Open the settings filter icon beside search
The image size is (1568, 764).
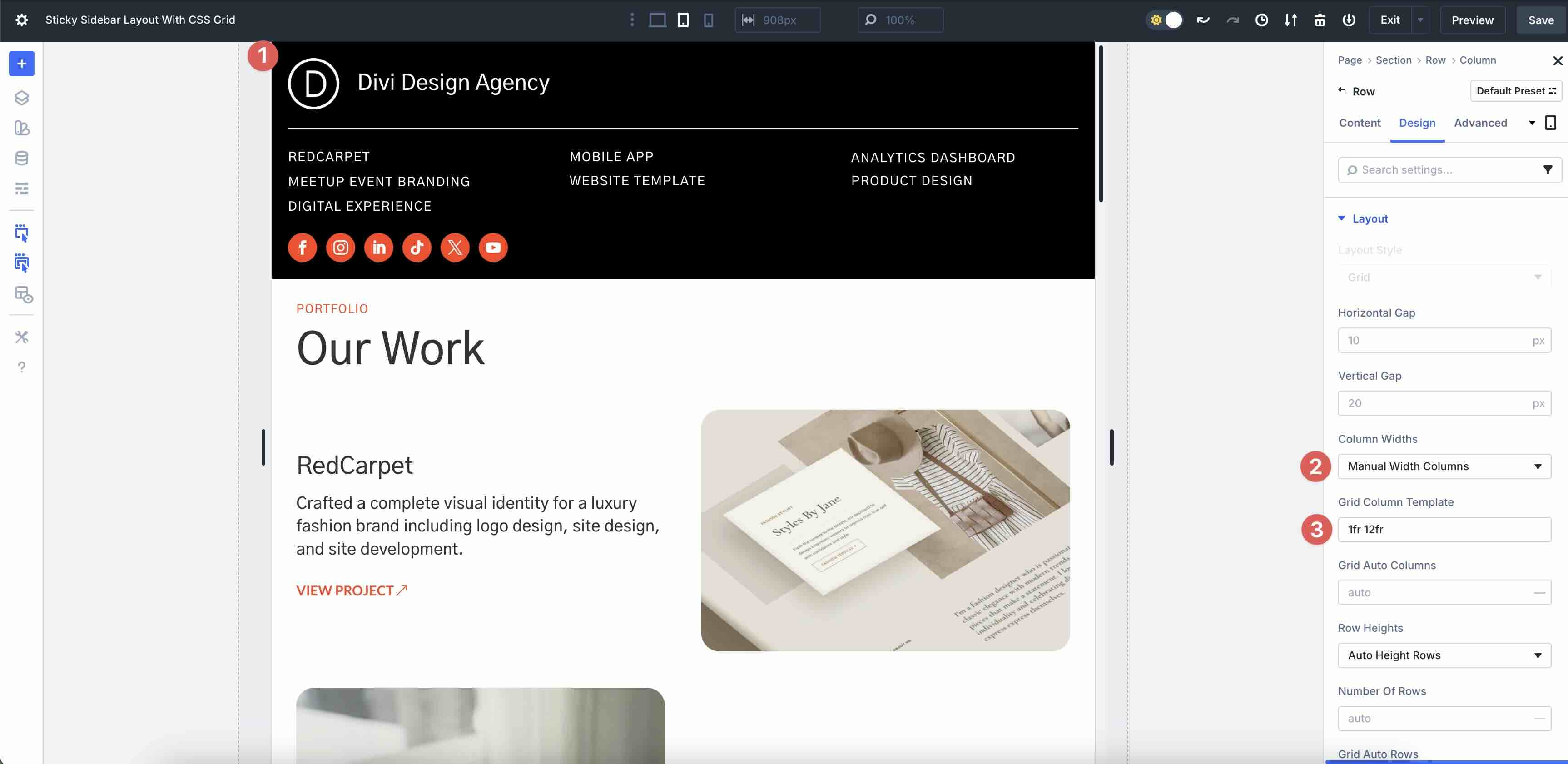tap(1548, 169)
